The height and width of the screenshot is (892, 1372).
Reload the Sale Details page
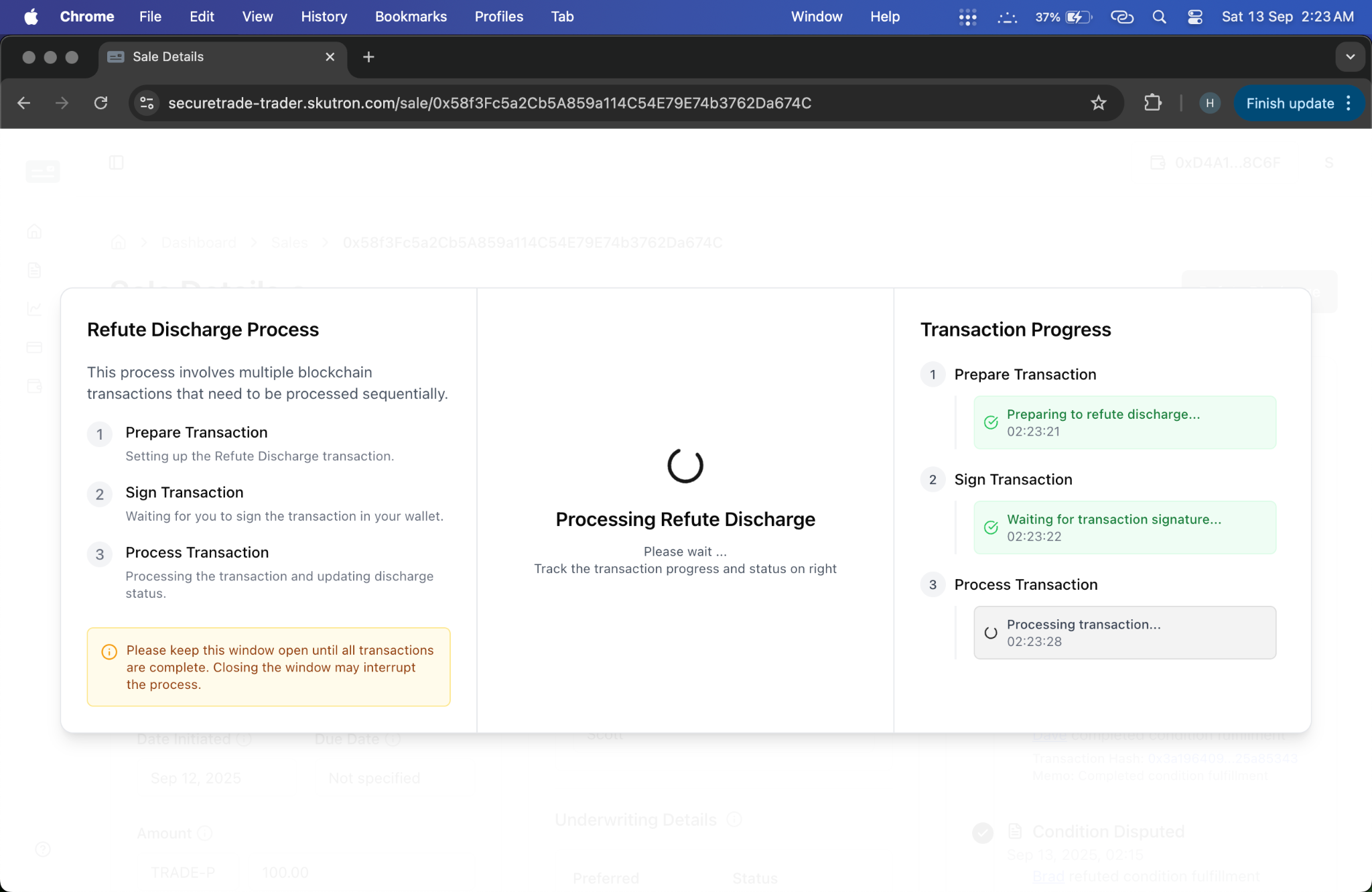pyautogui.click(x=100, y=103)
